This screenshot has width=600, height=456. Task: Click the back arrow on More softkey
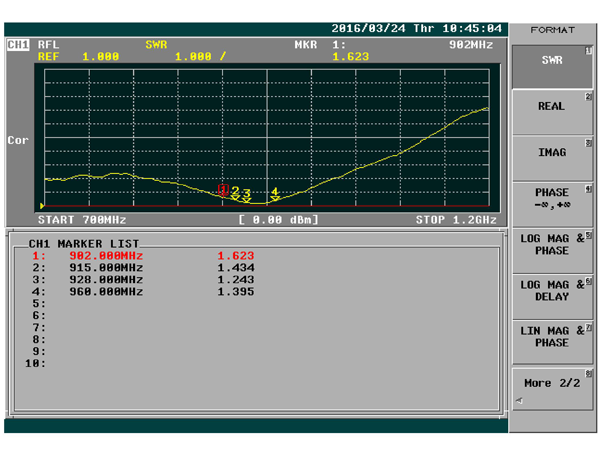coord(519,401)
